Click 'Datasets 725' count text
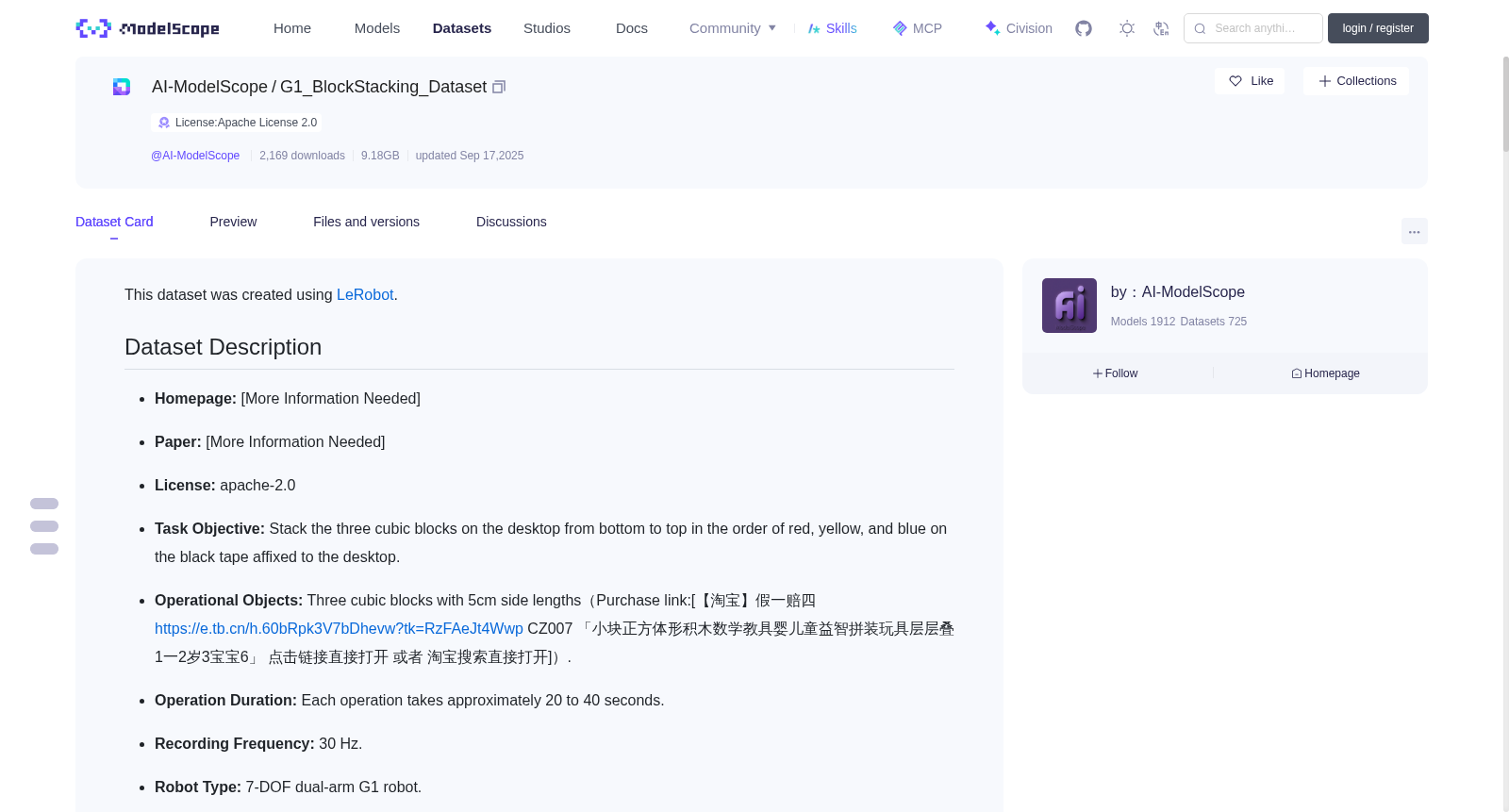Screen dimensions: 1509x812 [x=1214, y=322]
